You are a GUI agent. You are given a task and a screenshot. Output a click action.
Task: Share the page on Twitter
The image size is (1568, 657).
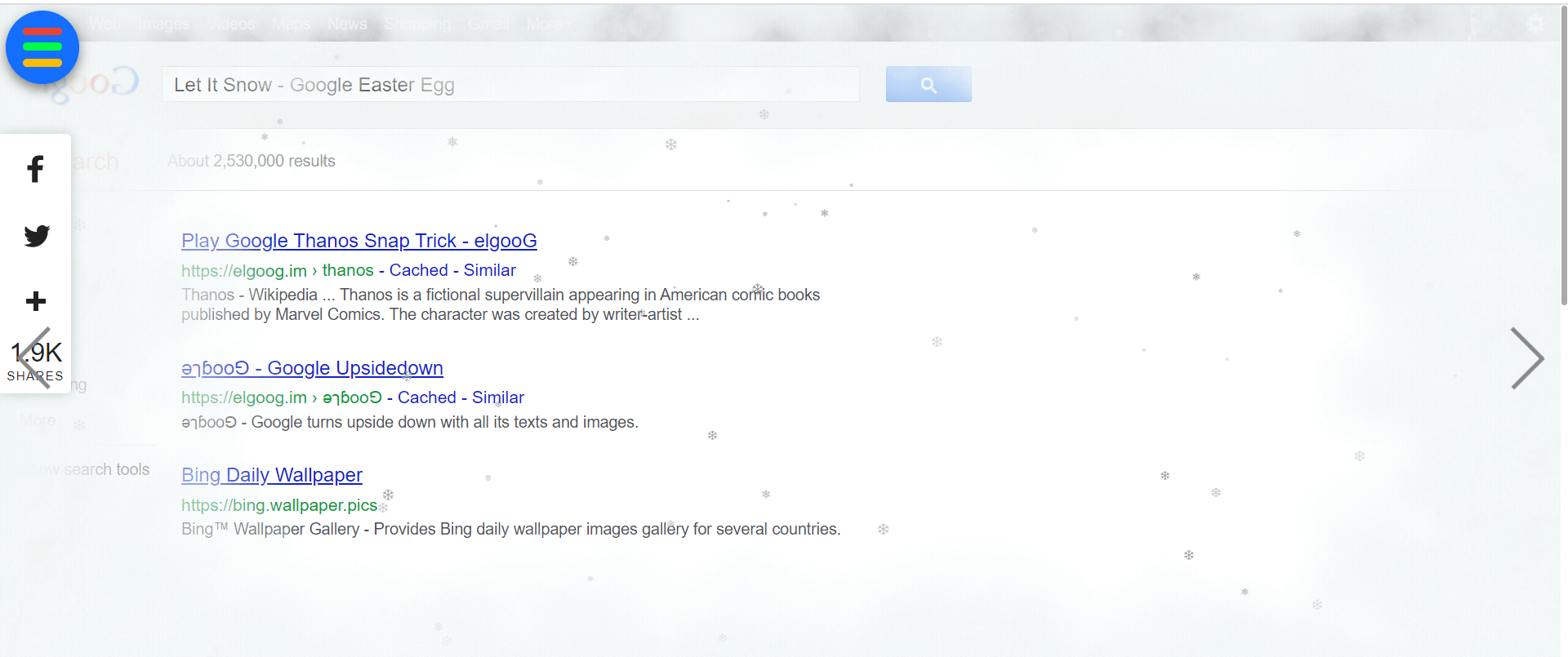36,236
